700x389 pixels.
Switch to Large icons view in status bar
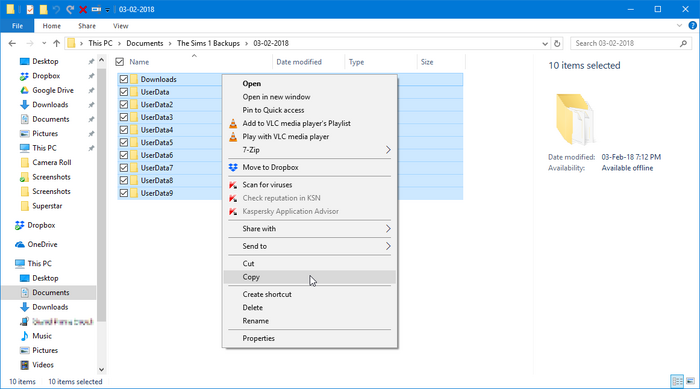[x=690, y=381]
